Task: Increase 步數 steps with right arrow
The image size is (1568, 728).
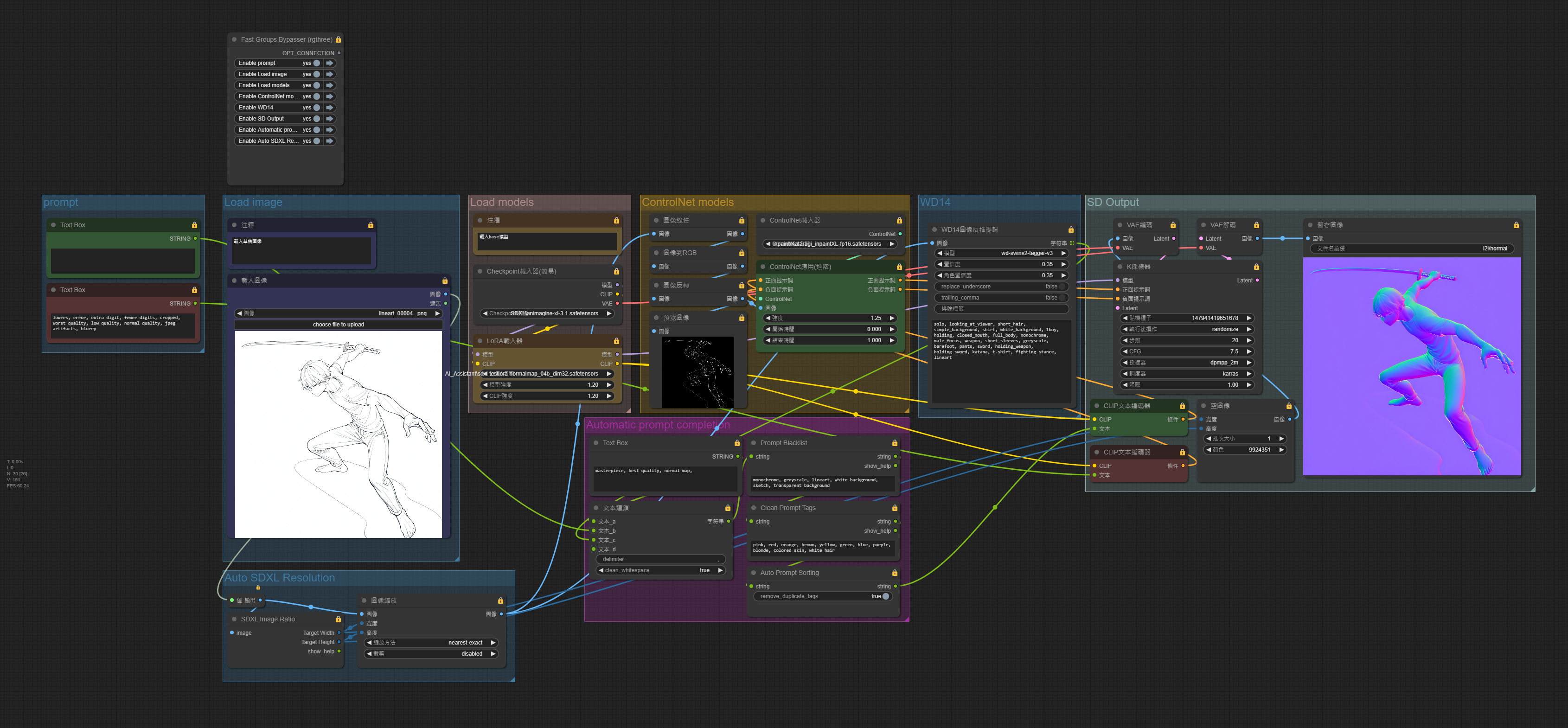Action: coord(1249,340)
